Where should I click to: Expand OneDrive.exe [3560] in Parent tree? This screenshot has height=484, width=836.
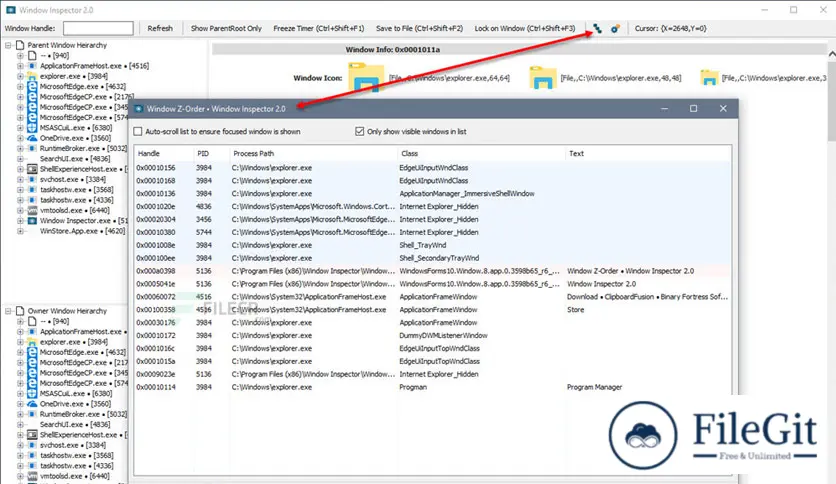click(20, 138)
